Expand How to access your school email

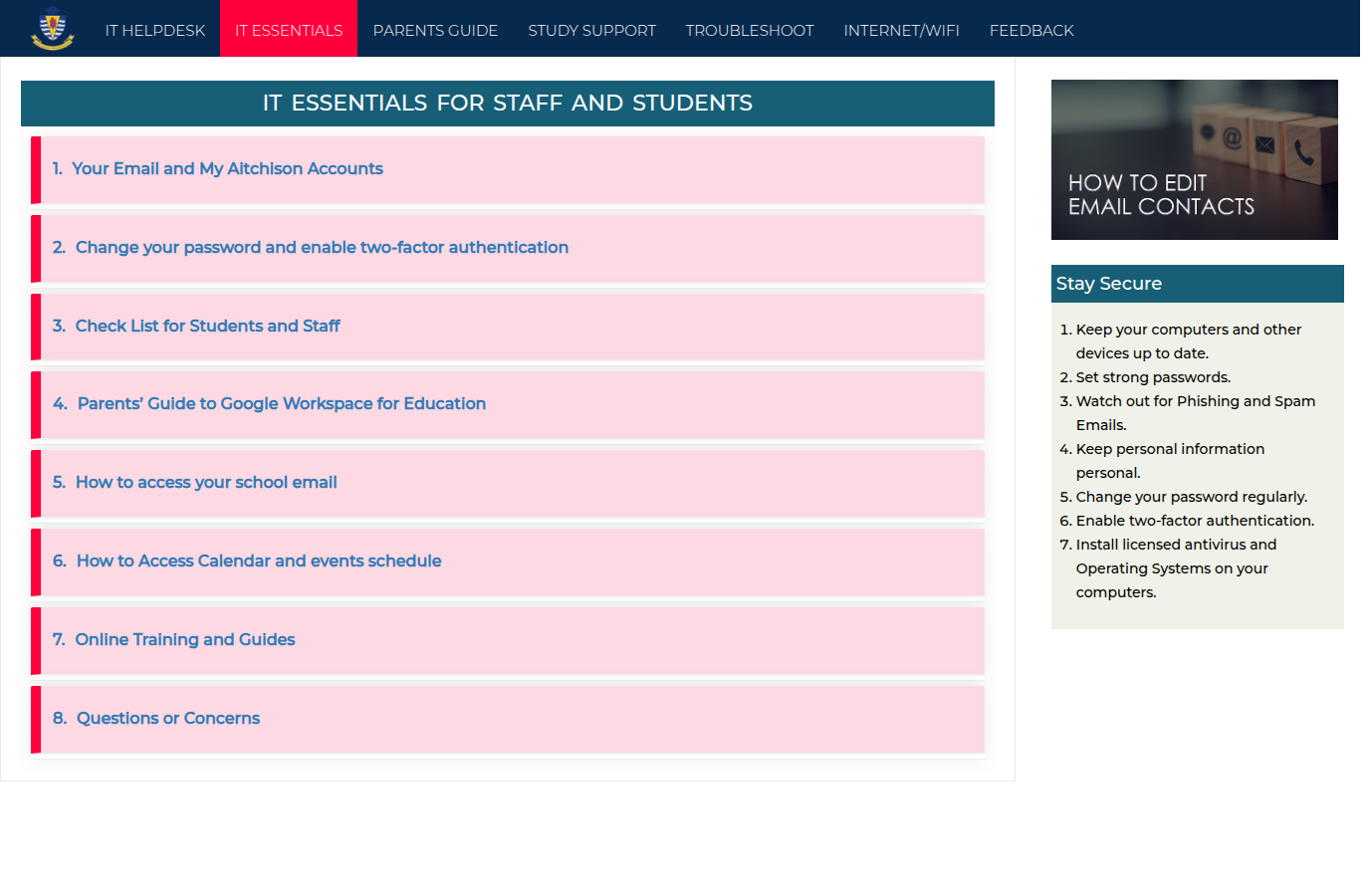(508, 483)
